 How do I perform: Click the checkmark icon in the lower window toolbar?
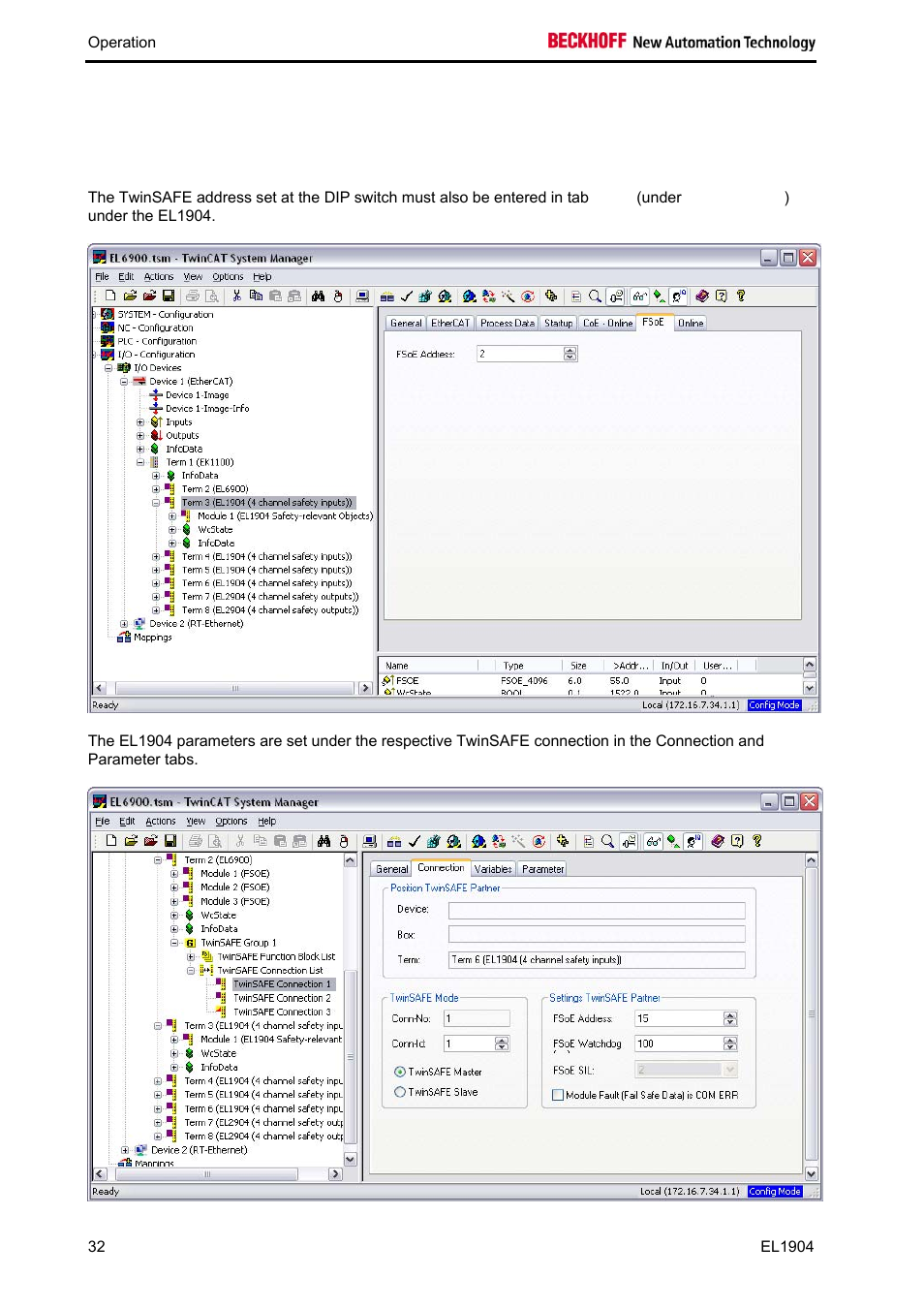tap(414, 841)
